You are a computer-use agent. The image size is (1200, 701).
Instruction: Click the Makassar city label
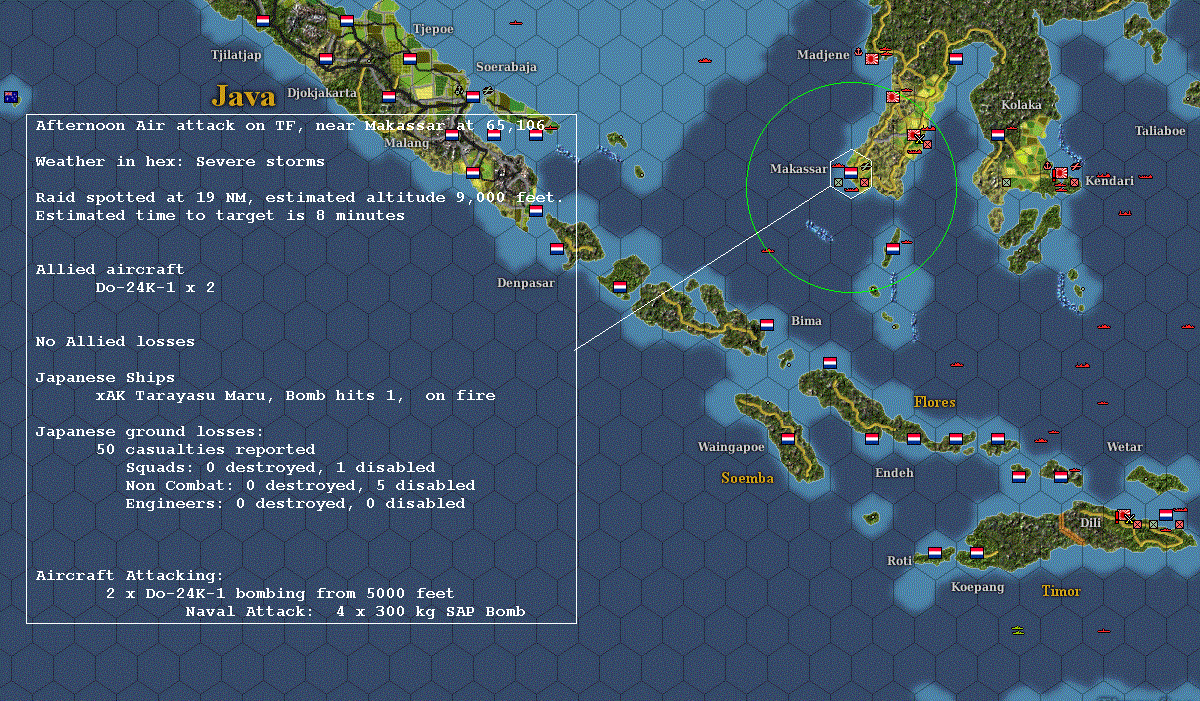click(x=798, y=169)
